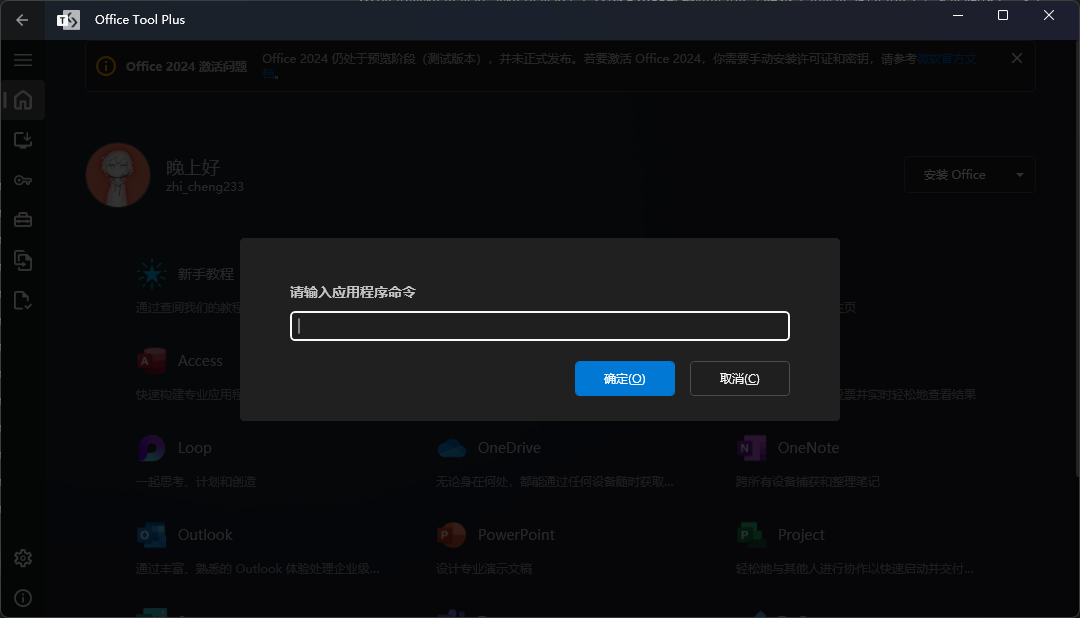The height and width of the screenshot is (618, 1080).
Task: Open Settings gear in sidebar
Action: 23,558
